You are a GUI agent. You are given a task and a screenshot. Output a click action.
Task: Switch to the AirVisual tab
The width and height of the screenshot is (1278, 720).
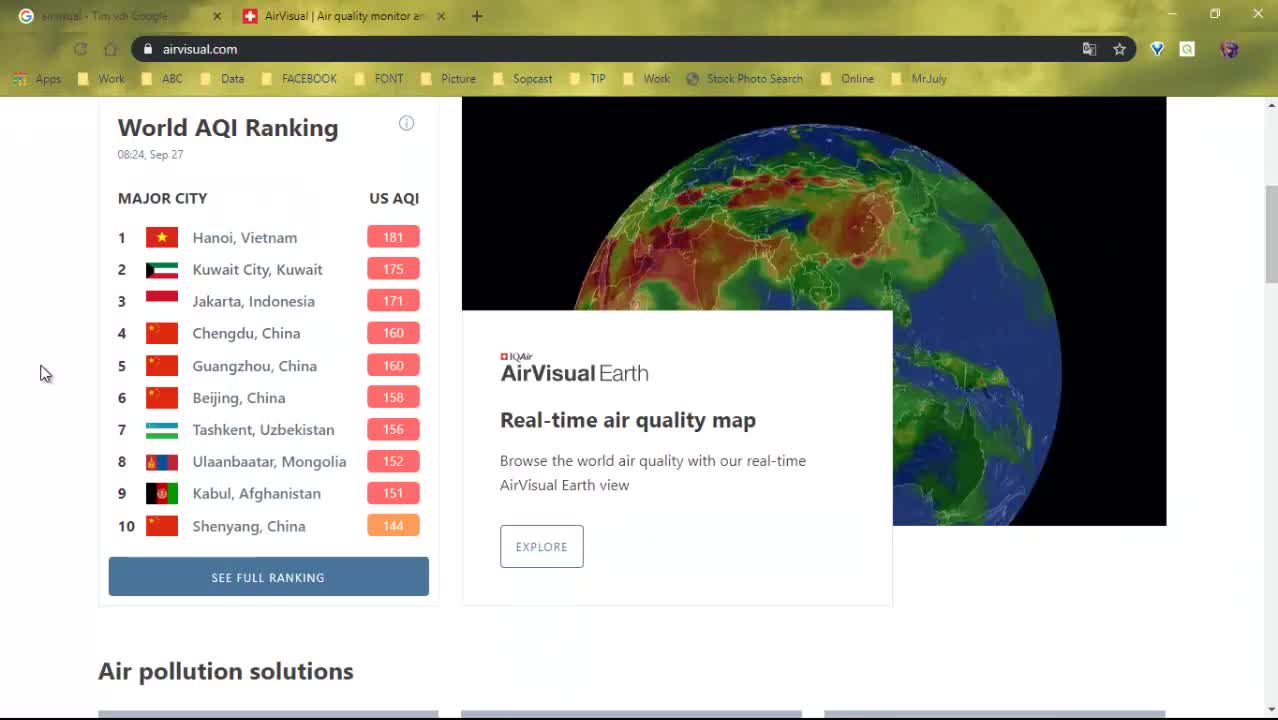pyautogui.click(x=345, y=16)
